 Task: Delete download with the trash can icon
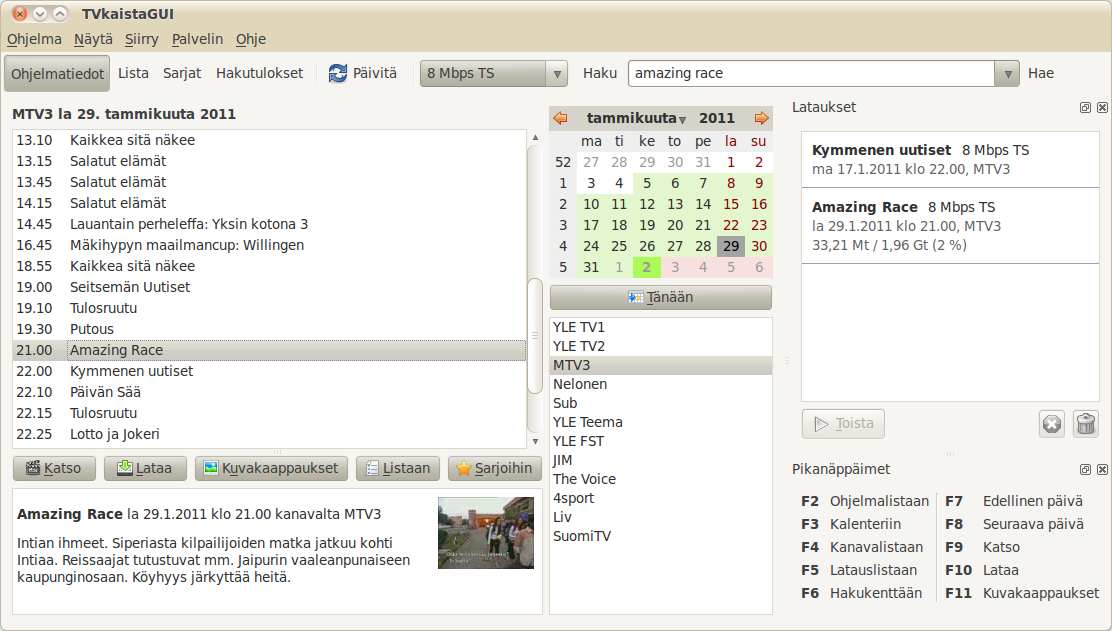pyautogui.click(x=1085, y=424)
